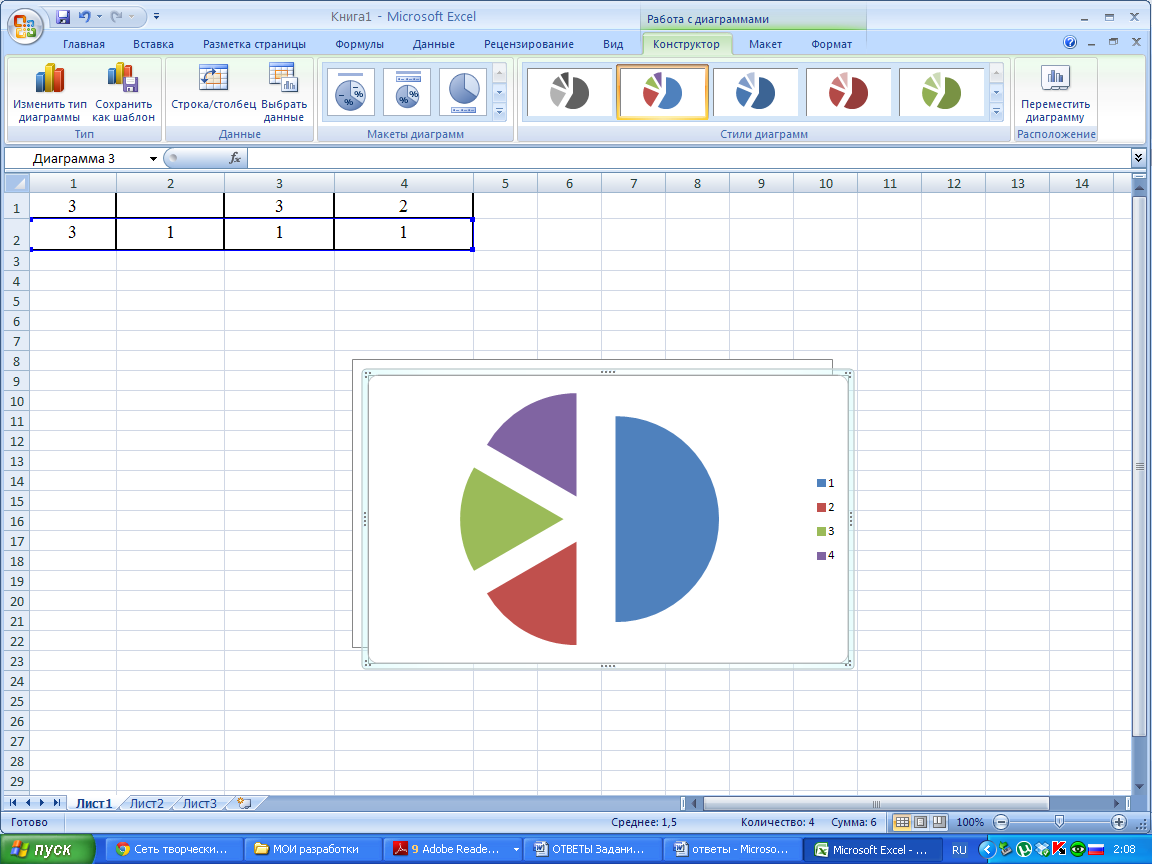Click legend entry 4 in chart
Screen dimensions: 1152x864
click(x=826, y=555)
